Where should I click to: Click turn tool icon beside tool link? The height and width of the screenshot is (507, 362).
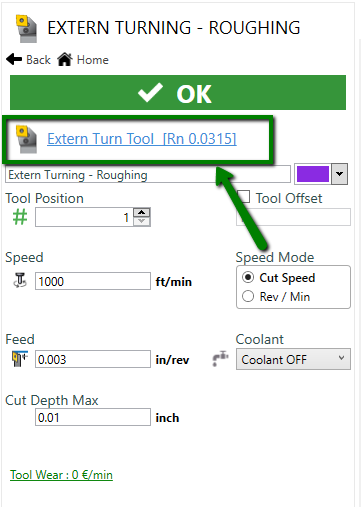pyautogui.click(x=26, y=139)
